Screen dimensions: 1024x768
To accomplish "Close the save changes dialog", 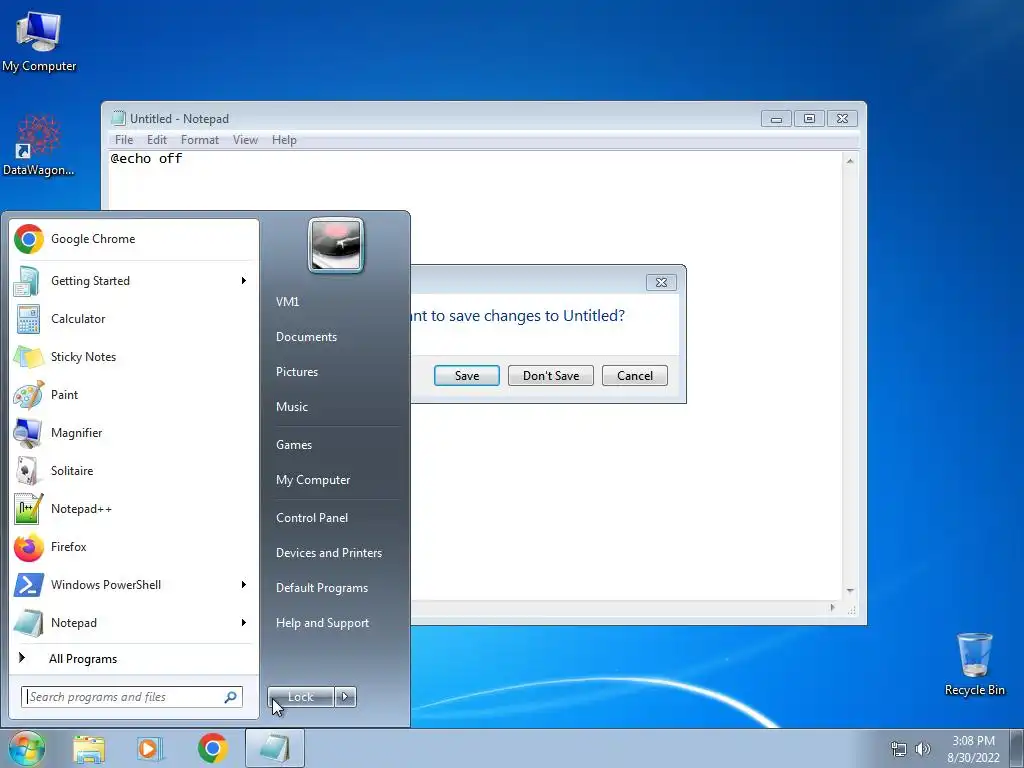I will pos(661,282).
